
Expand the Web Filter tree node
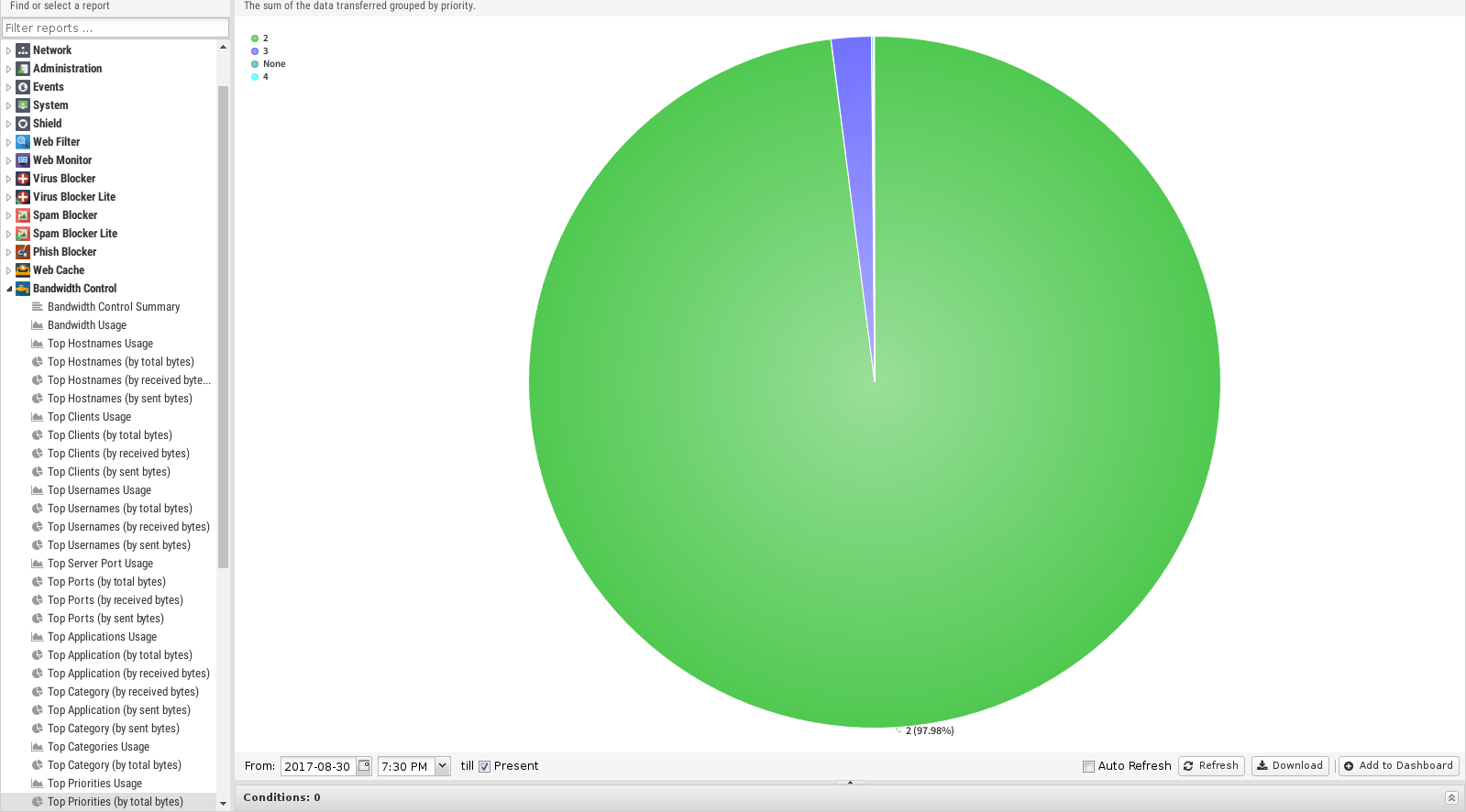pos(9,142)
